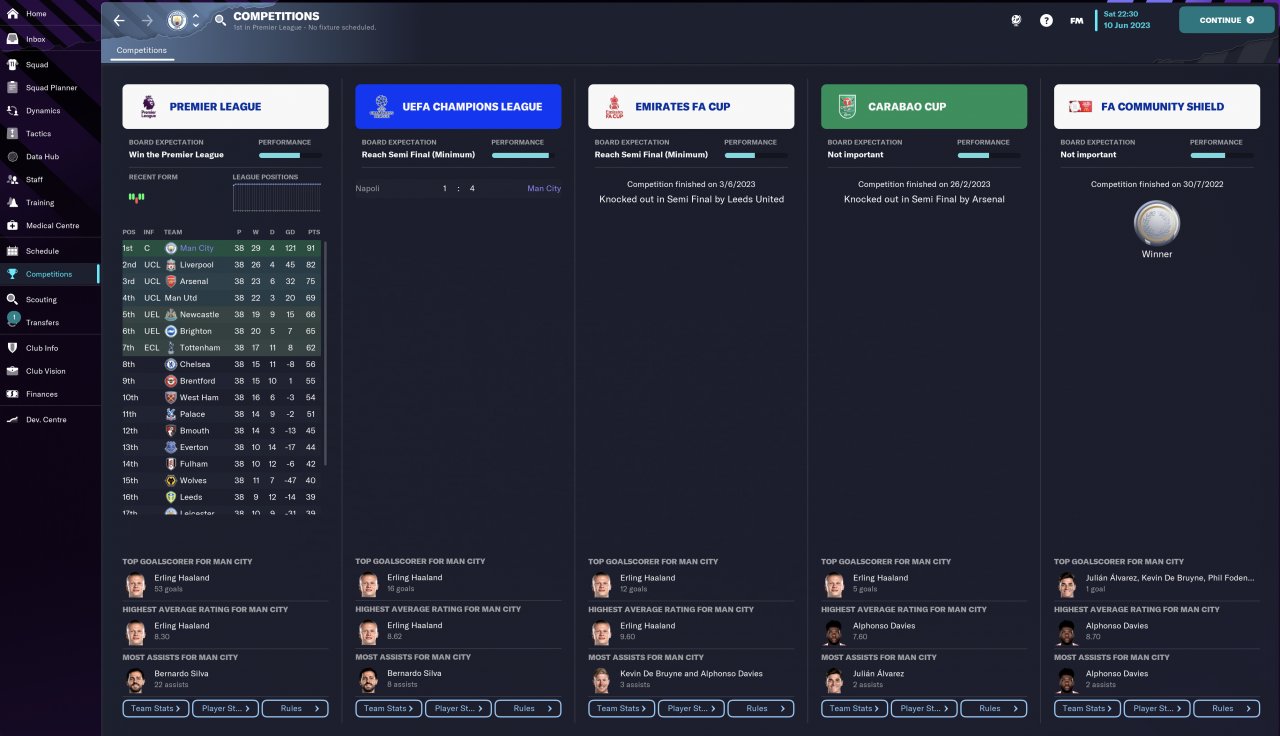This screenshot has height=736, width=1280.
Task: Click the globe world icon in top bar
Action: tap(1016, 20)
